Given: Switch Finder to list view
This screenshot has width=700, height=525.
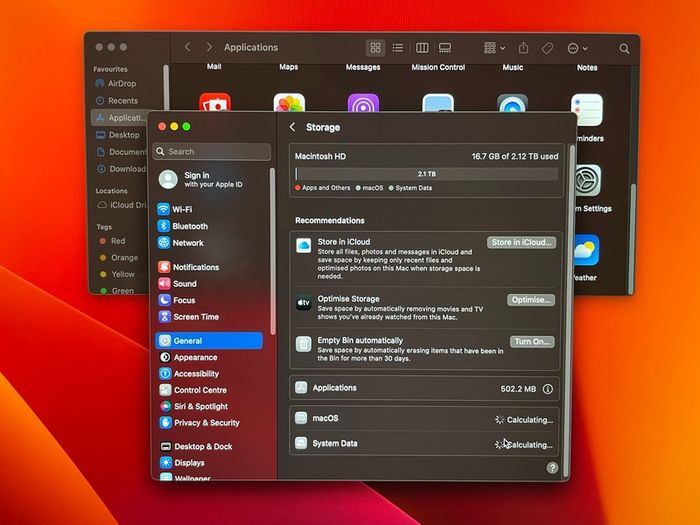Looking at the screenshot, I should (398, 48).
